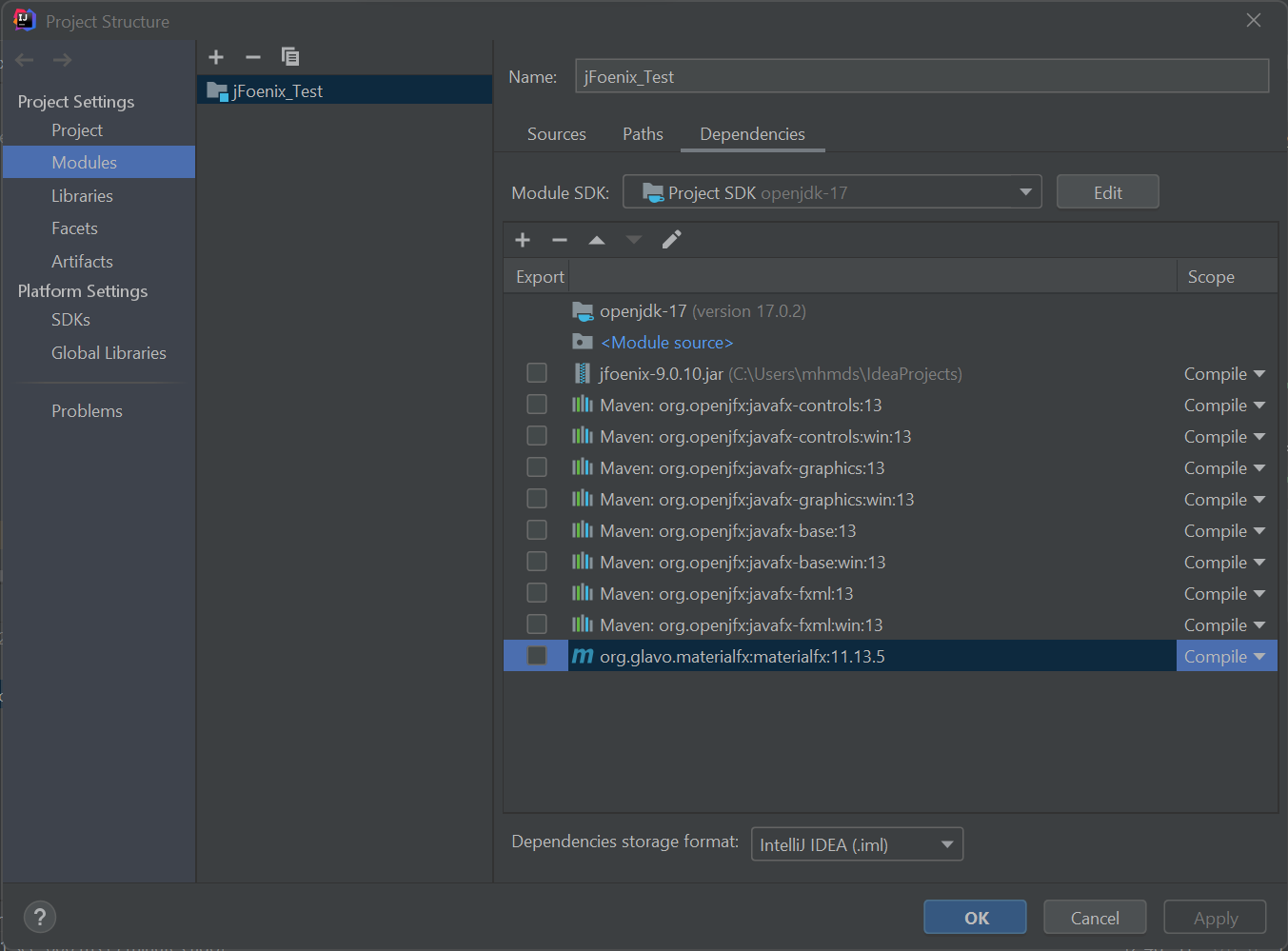Viewport: 1288px width, 951px height.
Task: Click into the module Name field
Action: (921, 76)
